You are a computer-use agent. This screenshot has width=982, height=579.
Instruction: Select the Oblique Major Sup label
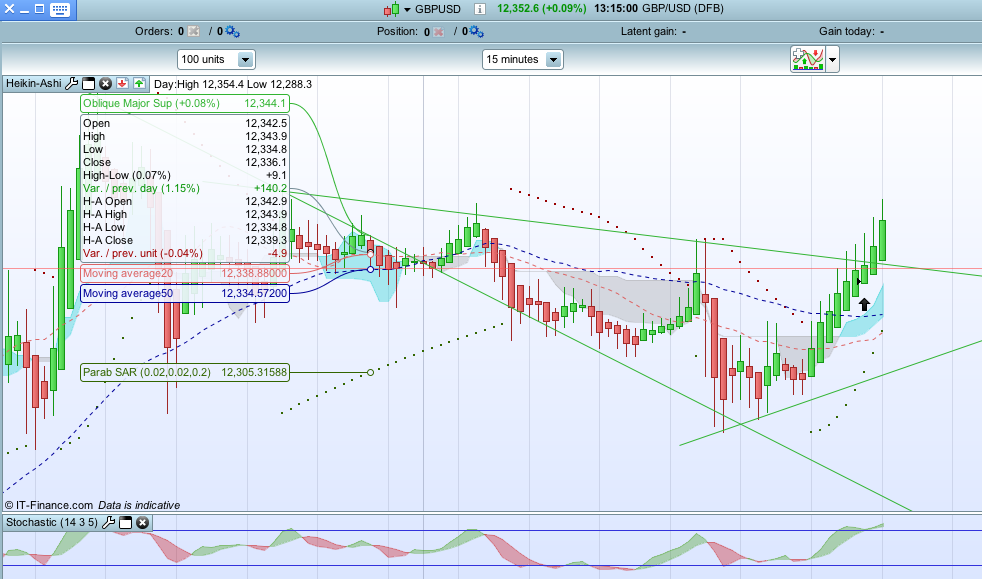tap(185, 103)
